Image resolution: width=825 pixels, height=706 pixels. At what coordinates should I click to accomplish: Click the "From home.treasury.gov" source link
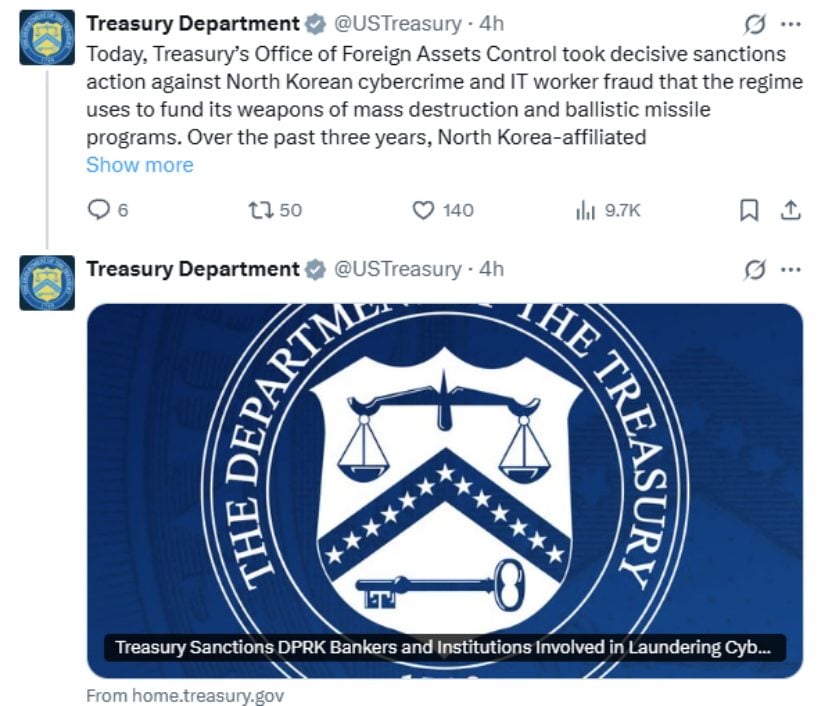tap(185, 695)
